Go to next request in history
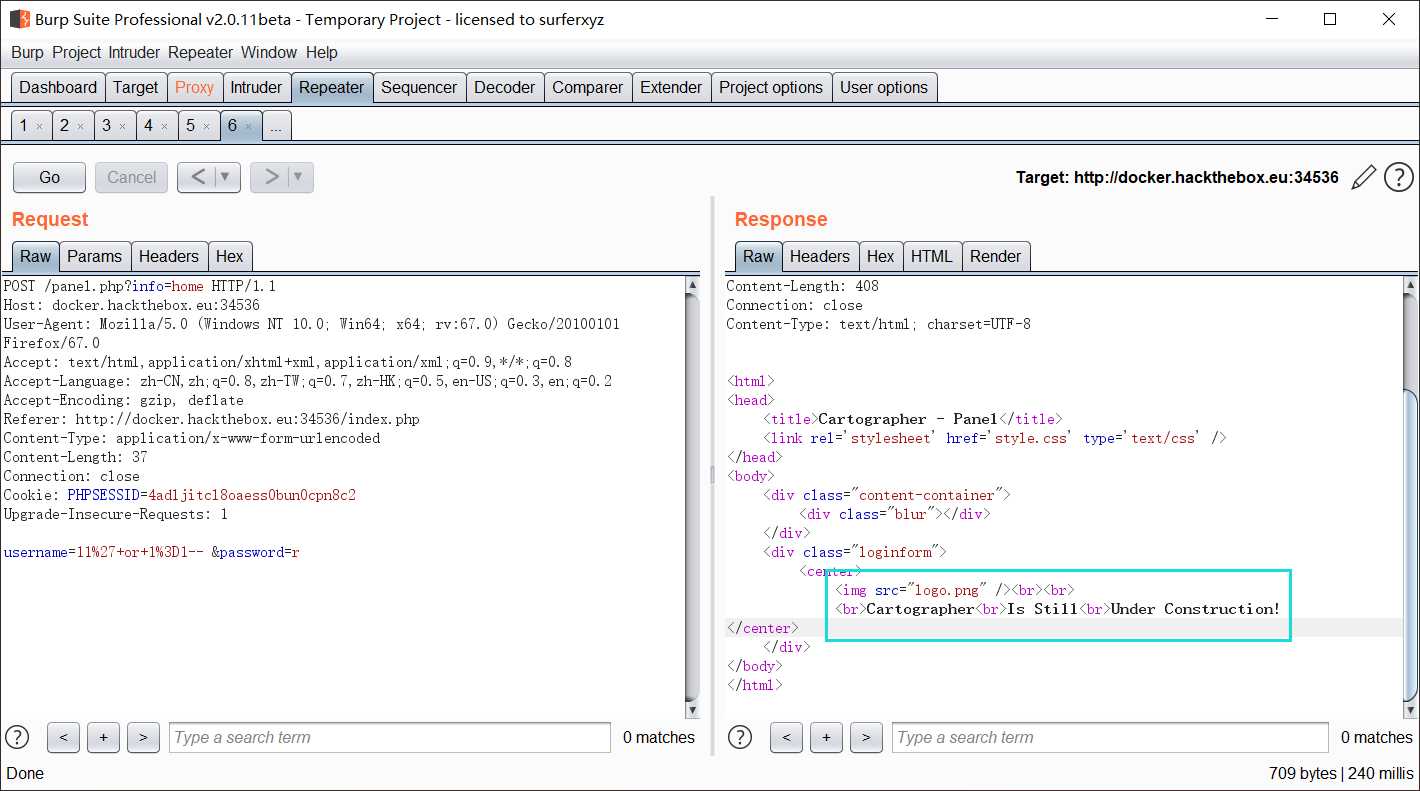Viewport: 1420px width, 791px height. (270, 177)
